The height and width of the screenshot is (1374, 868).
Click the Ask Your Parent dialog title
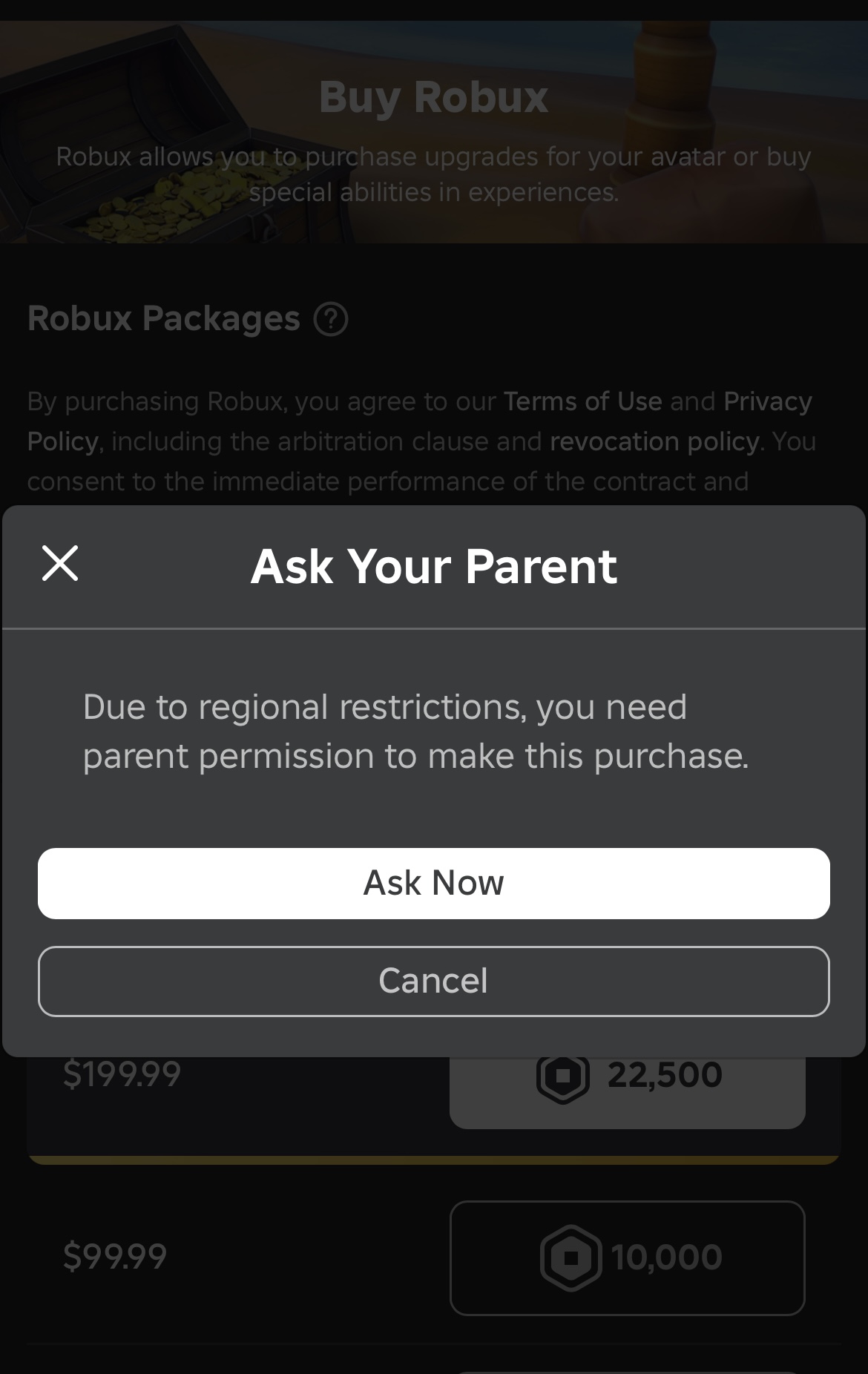click(434, 565)
